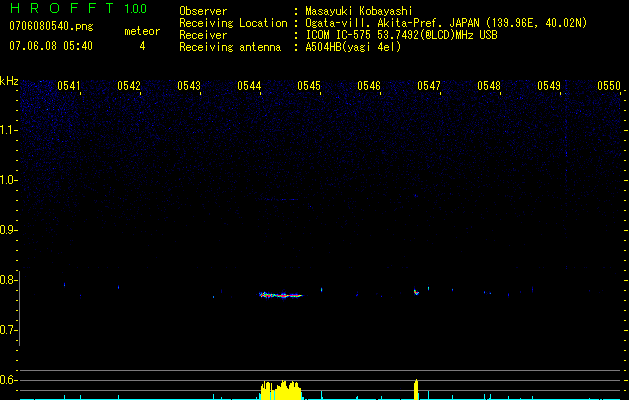The image size is (629, 400).
Task: Select the 0543 time axis label
Action: point(189,86)
